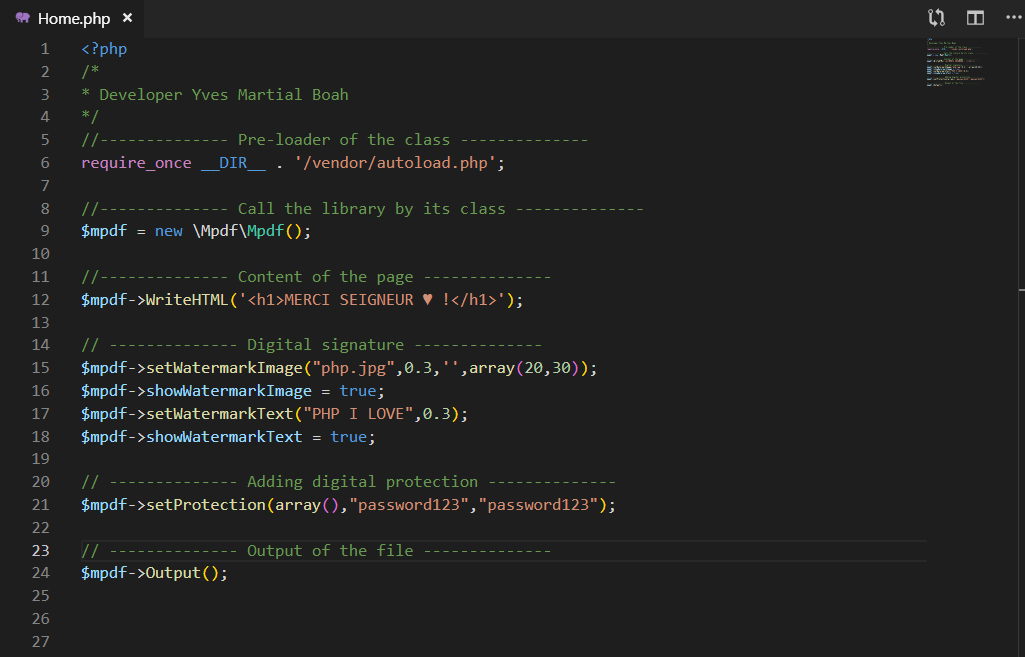Image resolution: width=1025 pixels, height=657 pixels.
Task: Click the second "password123" string
Action: [538, 505]
